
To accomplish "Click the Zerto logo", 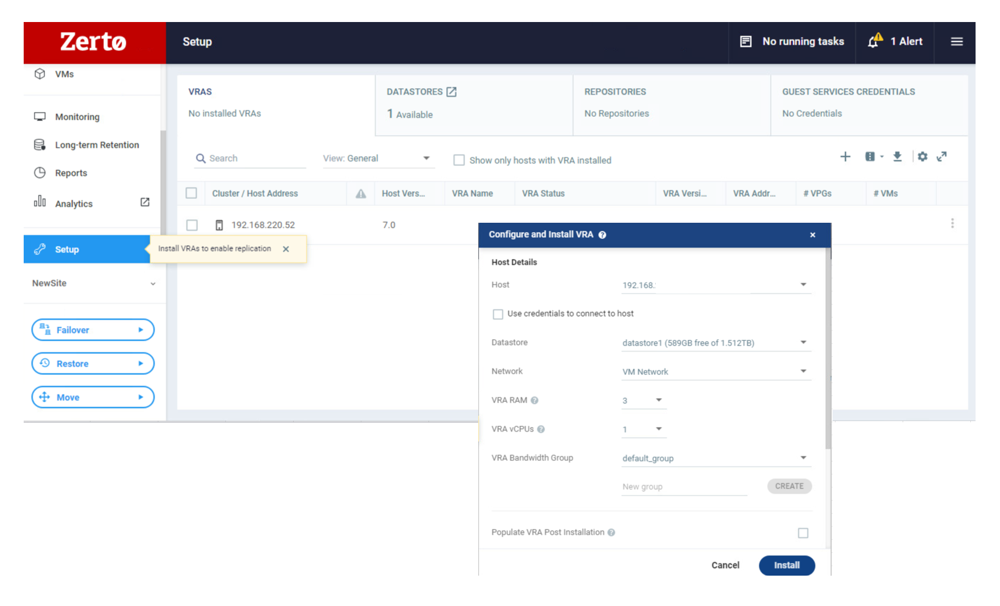I will click(93, 42).
